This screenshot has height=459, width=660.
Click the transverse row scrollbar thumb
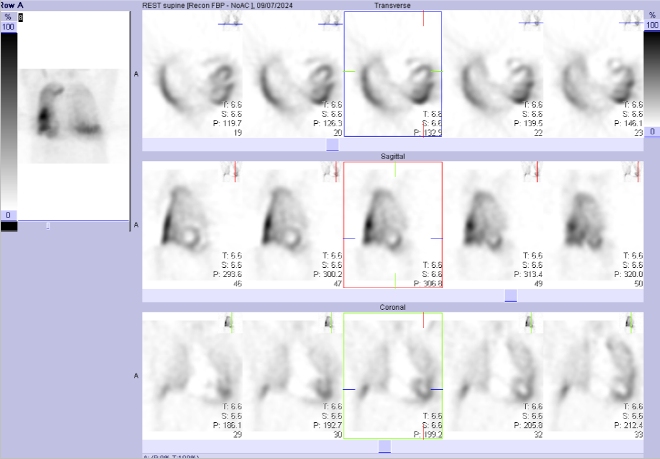(x=333, y=145)
